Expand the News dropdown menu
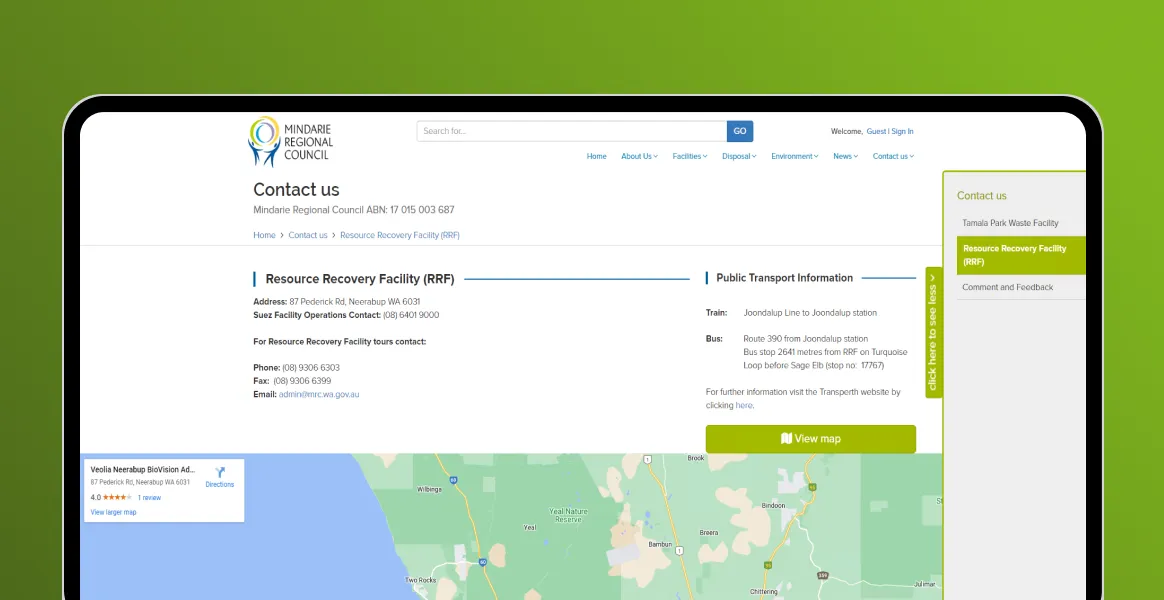This screenshot has width=1164, height=600. point(845,156)
